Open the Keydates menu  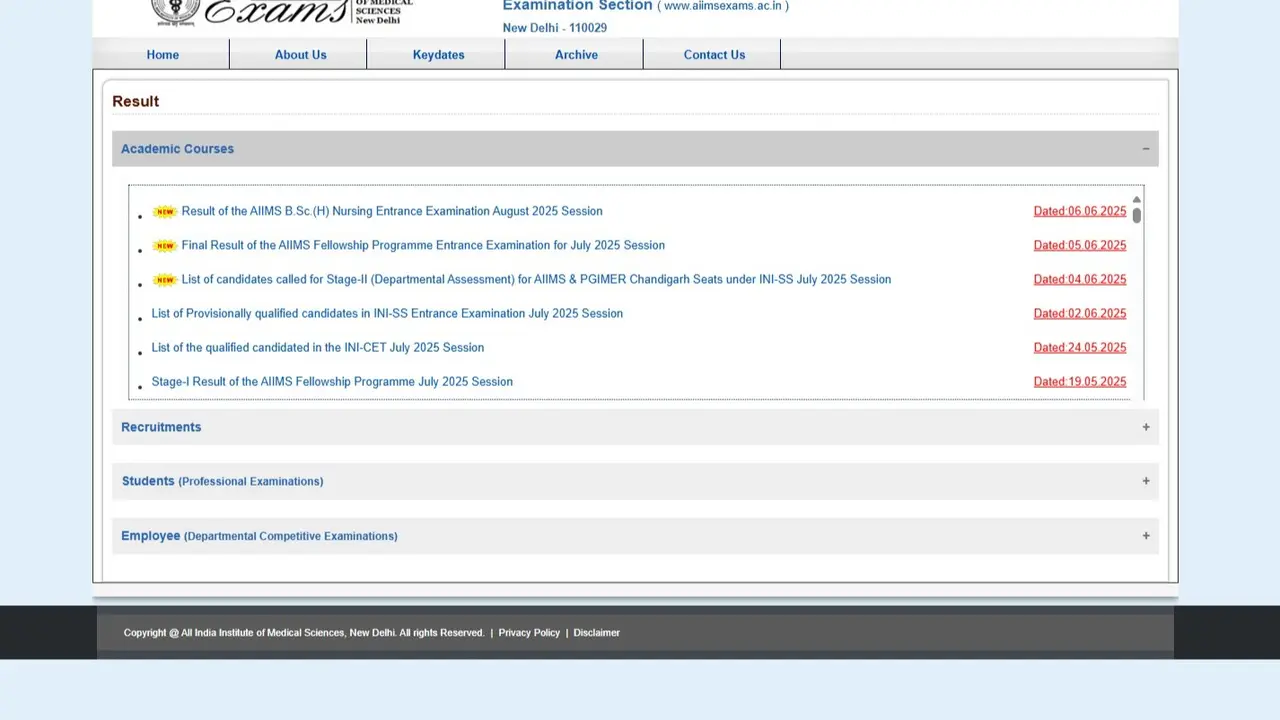438,55
